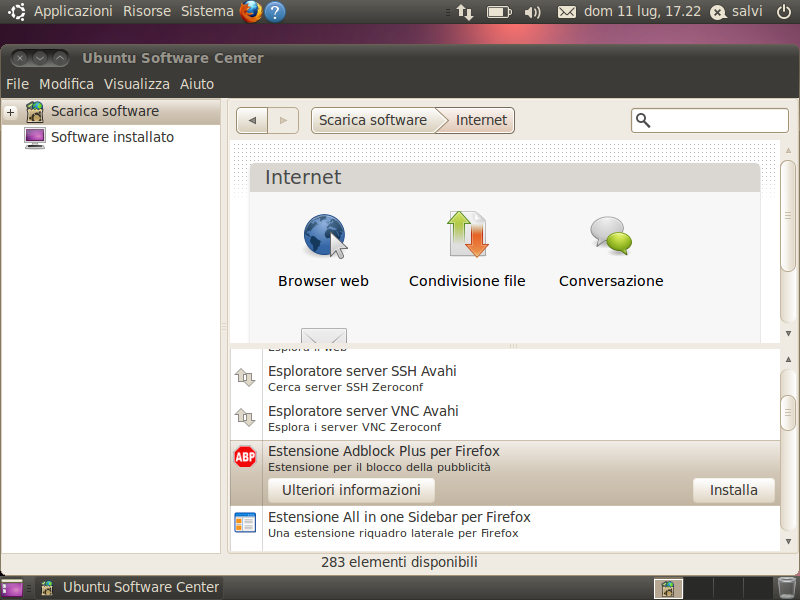Click the network connection indicator
Screen dimensions: 800x600
(465, 12)
